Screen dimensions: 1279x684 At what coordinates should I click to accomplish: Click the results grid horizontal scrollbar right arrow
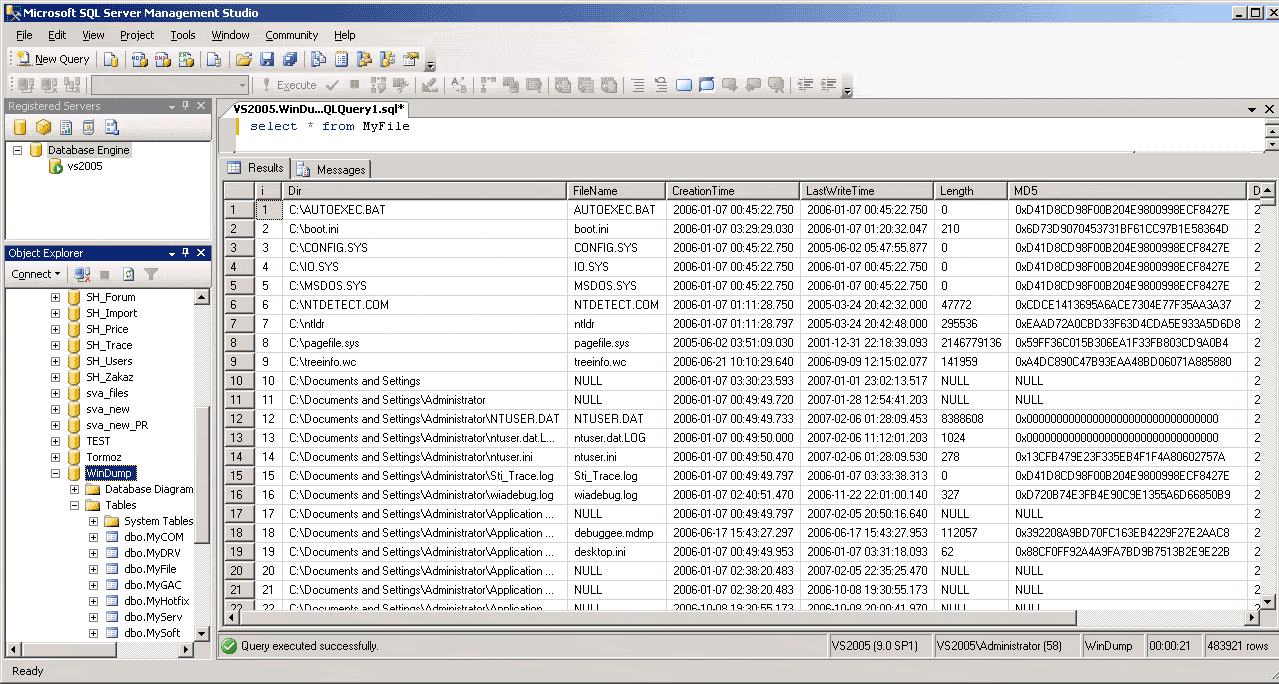[x=1254, y=617]
